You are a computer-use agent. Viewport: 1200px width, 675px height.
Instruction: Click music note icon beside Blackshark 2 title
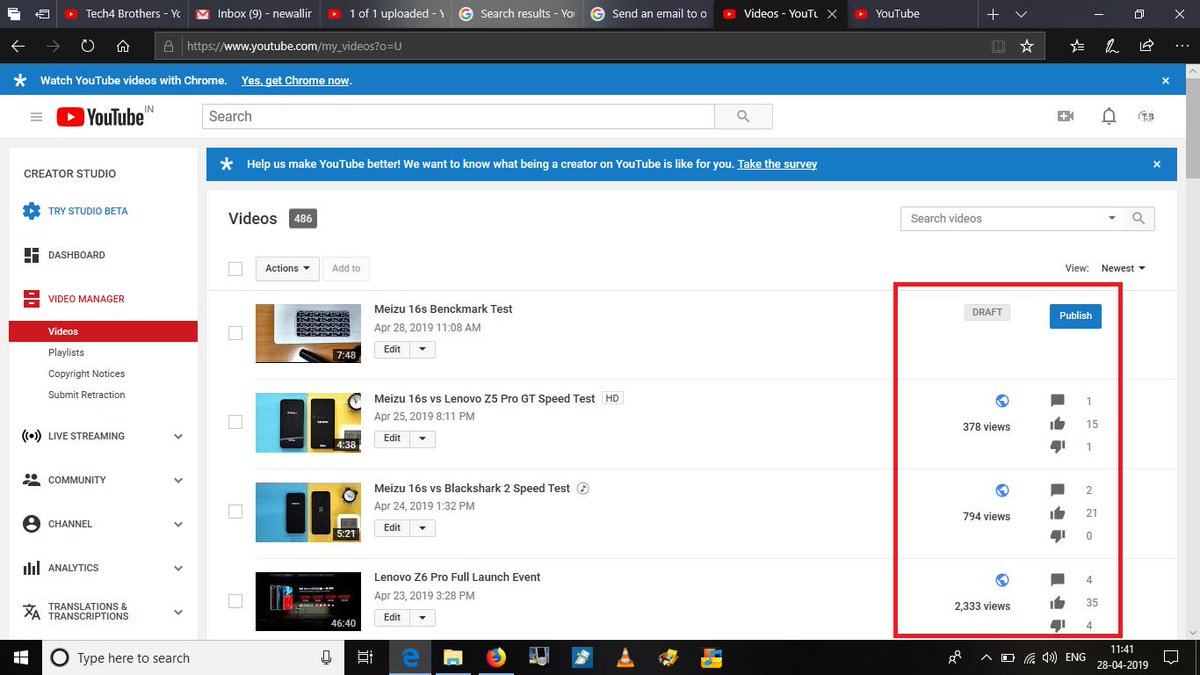(584, 489)
